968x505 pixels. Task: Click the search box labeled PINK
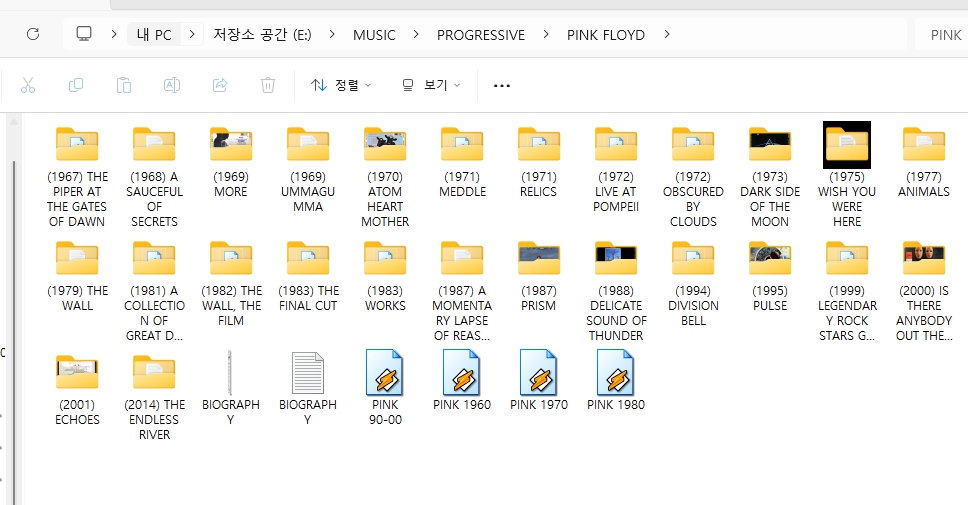coord(940,34)
